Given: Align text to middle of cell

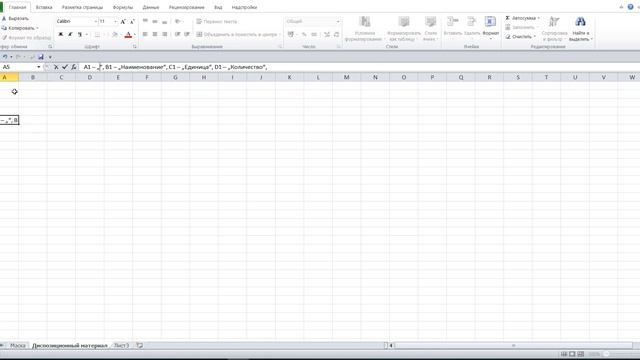Looking at the screenshot, I should 155,21.
